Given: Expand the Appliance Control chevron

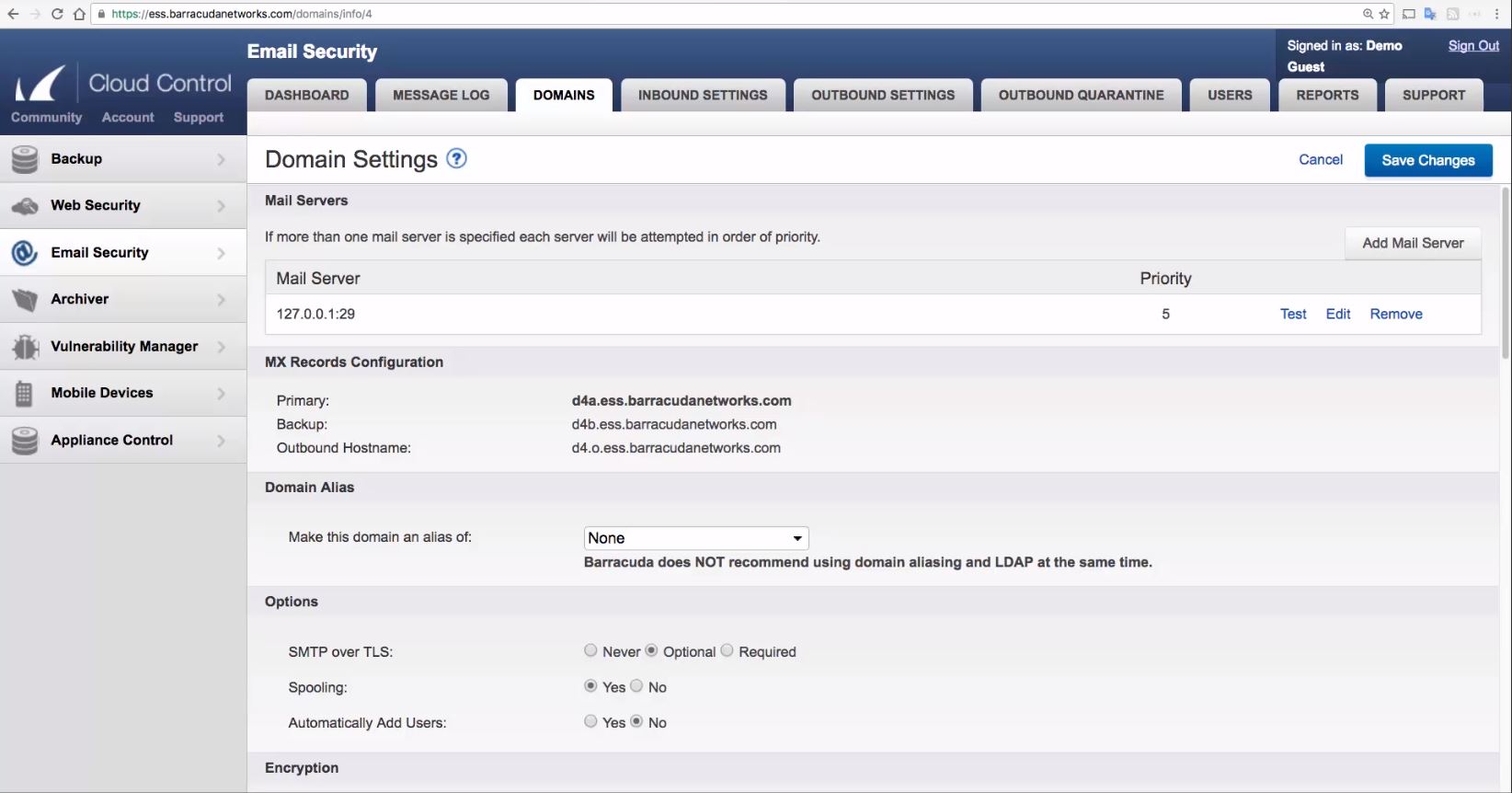Looking at the screenshot, I should point(221,441).
